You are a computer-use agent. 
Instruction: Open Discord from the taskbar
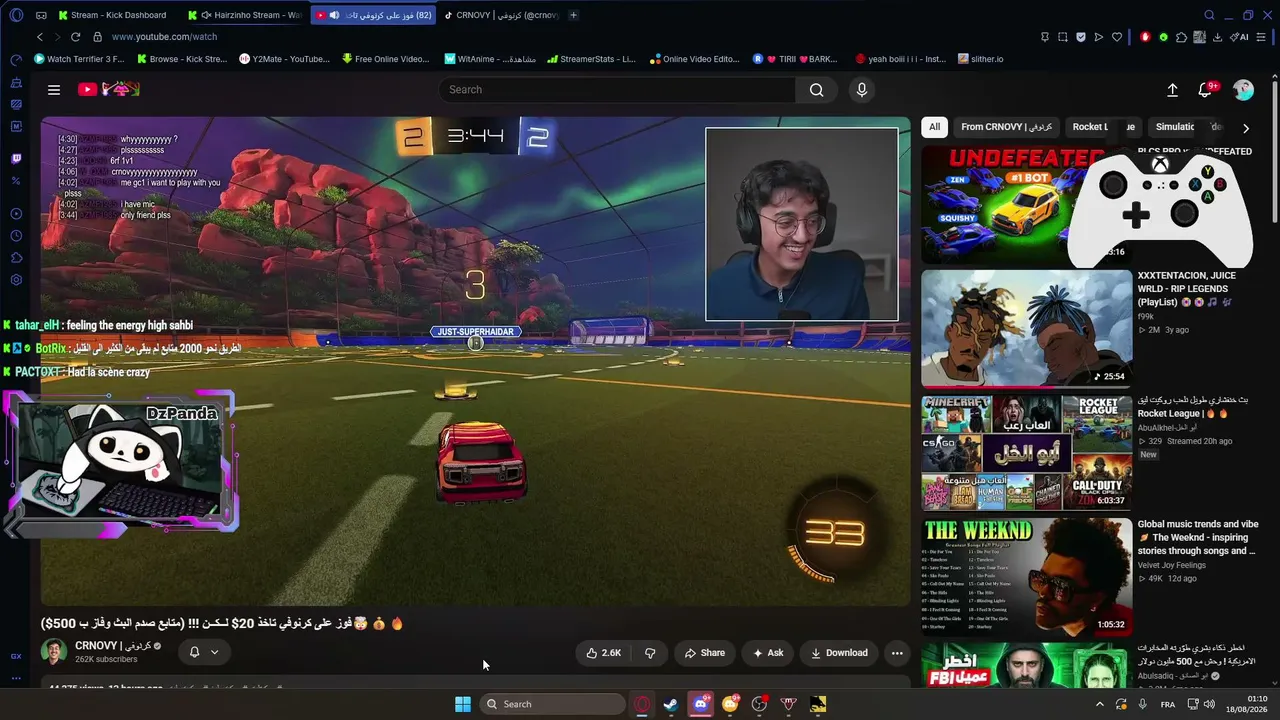(701, 704)
